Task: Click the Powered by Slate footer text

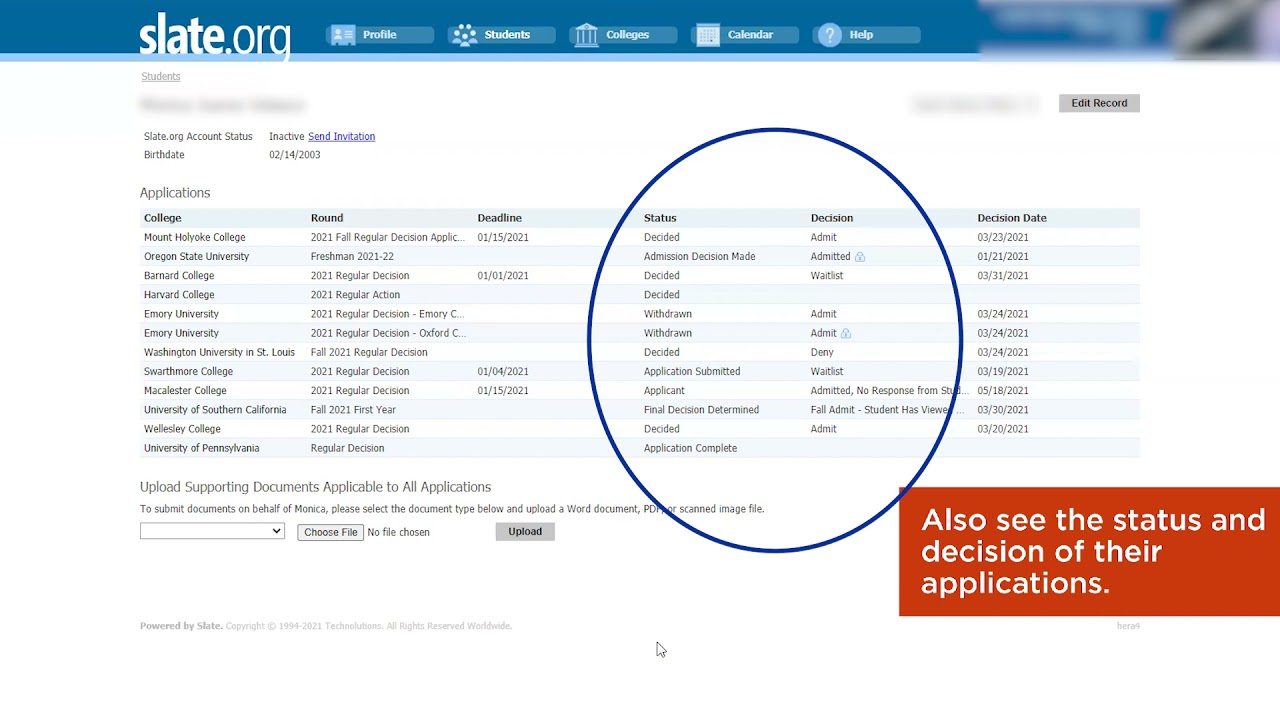Action: (181, 626)
